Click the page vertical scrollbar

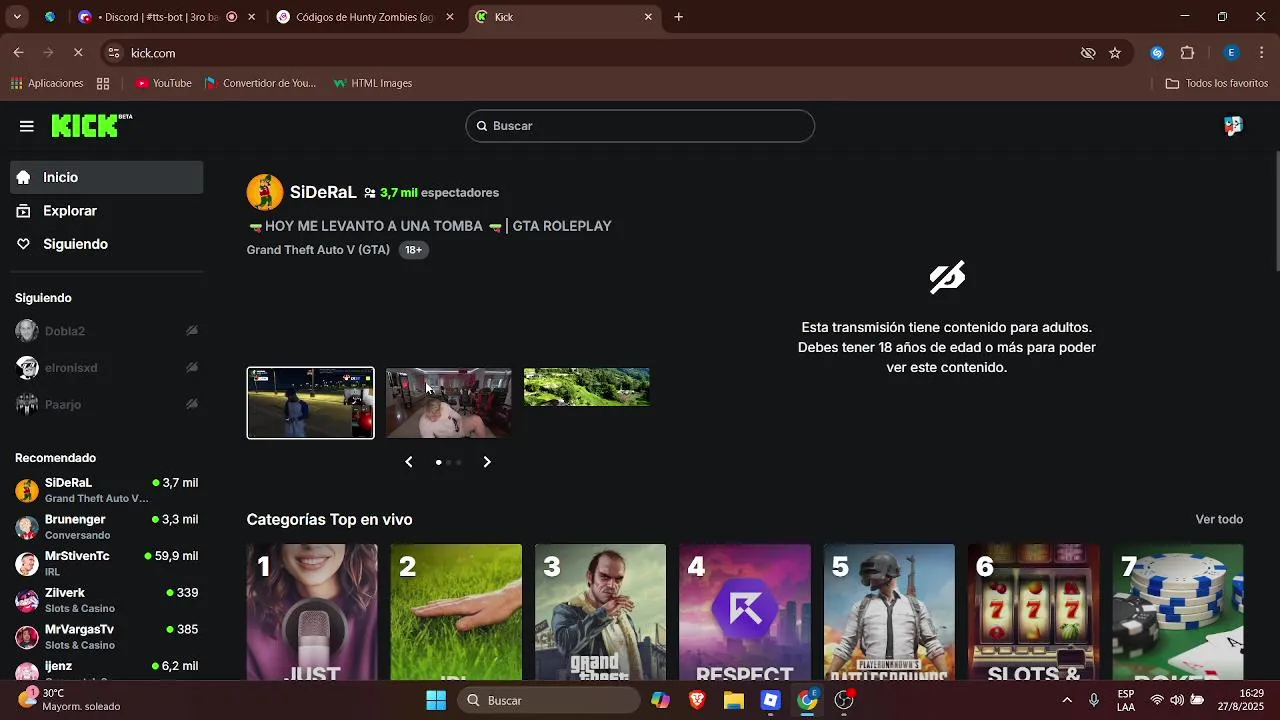pos(1276,210)
